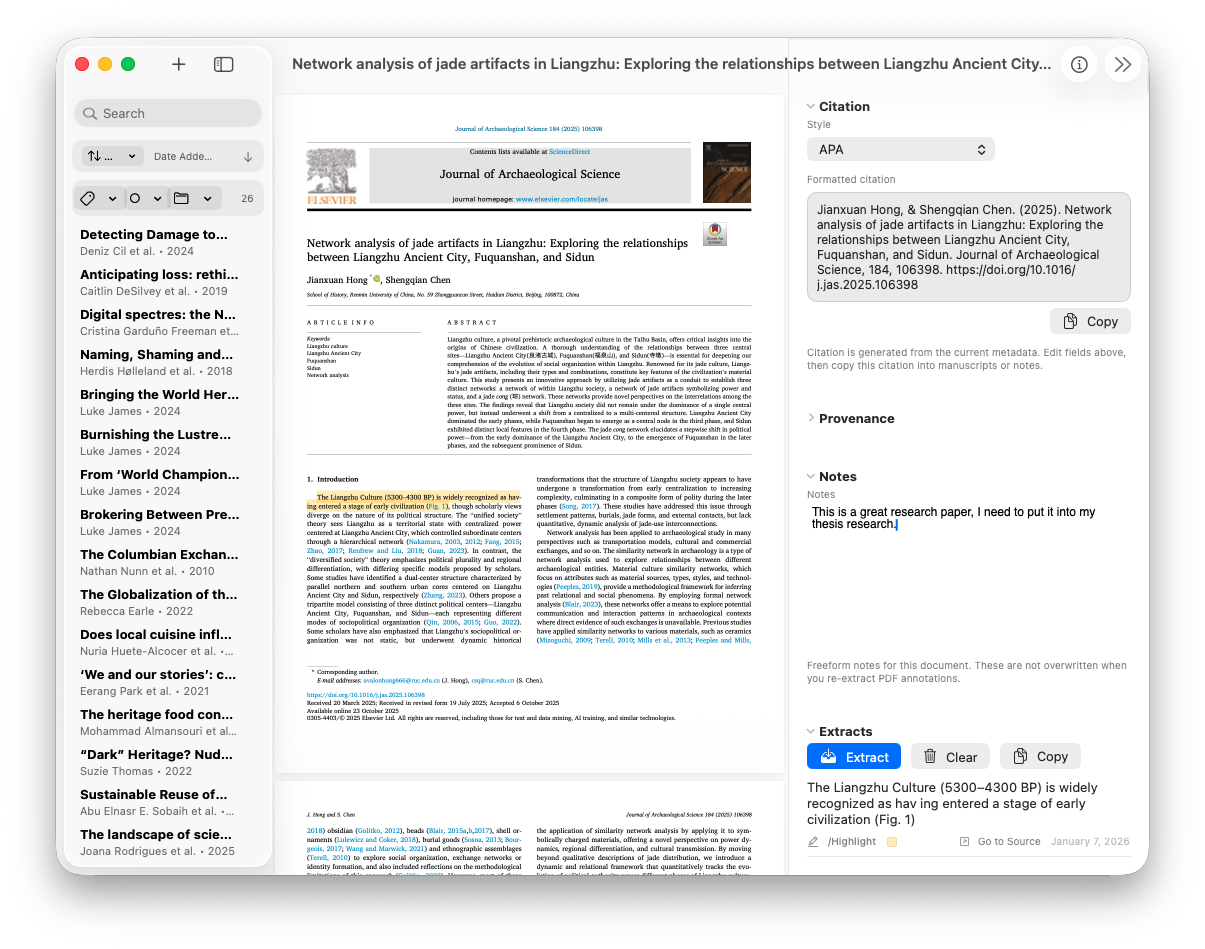Open the document info (i) icon
Image resolution: width=1205 pixels, height=949 pixels.
click(1079, 64)
